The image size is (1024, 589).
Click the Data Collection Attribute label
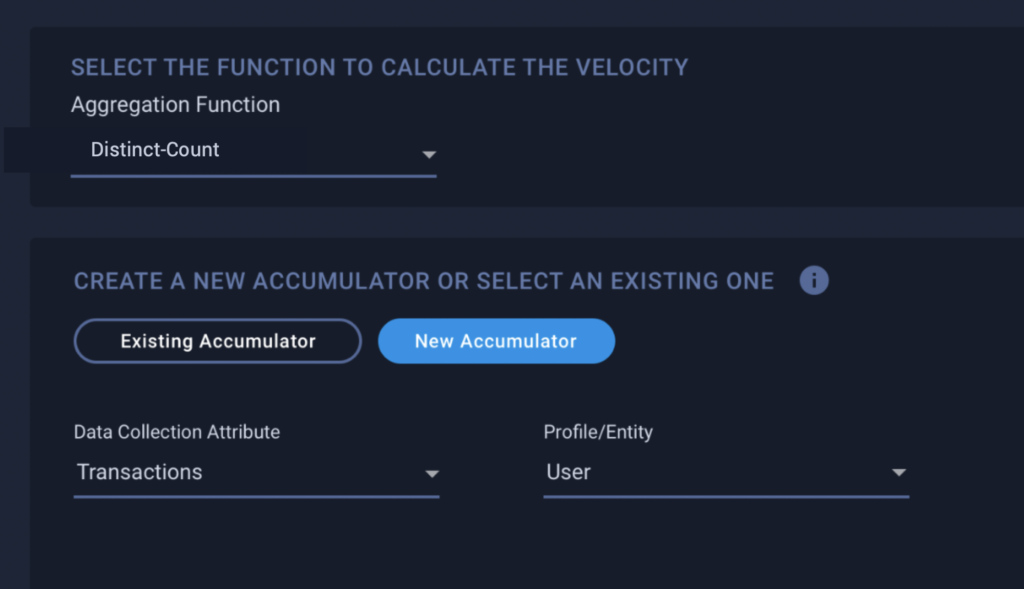click(176, 432)
